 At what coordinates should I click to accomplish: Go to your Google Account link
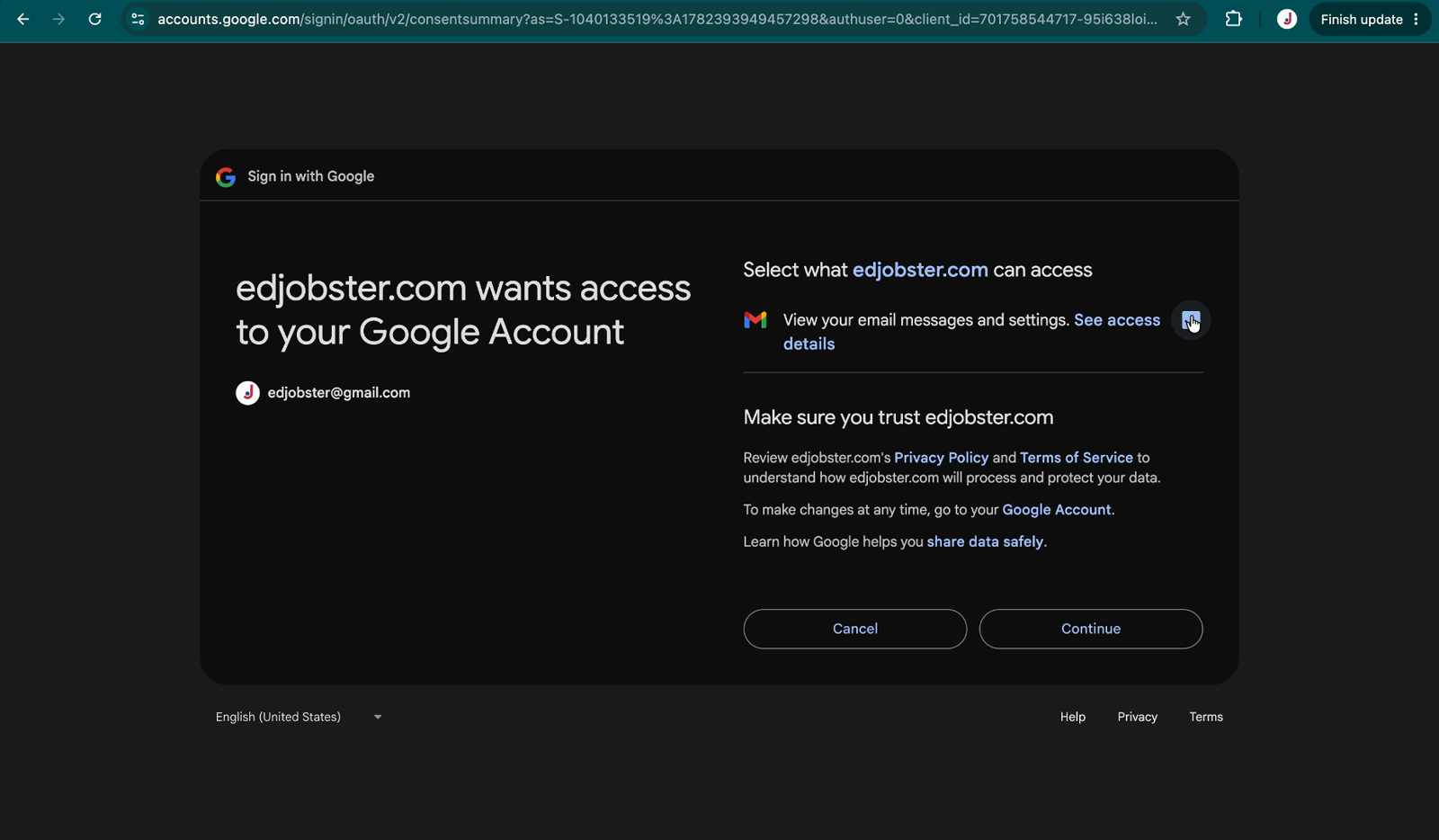1056,510
